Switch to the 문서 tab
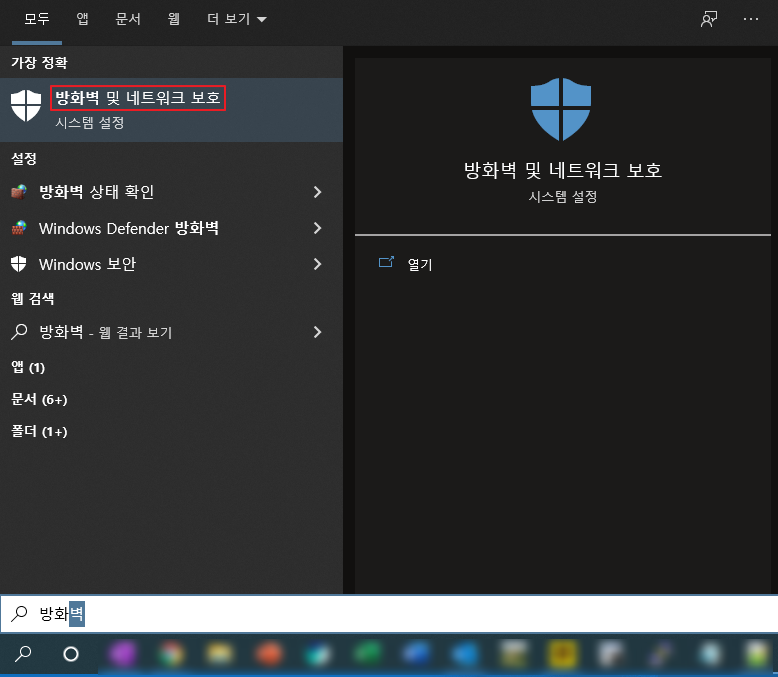Screen dimensions: 778x677 [128, 19]
